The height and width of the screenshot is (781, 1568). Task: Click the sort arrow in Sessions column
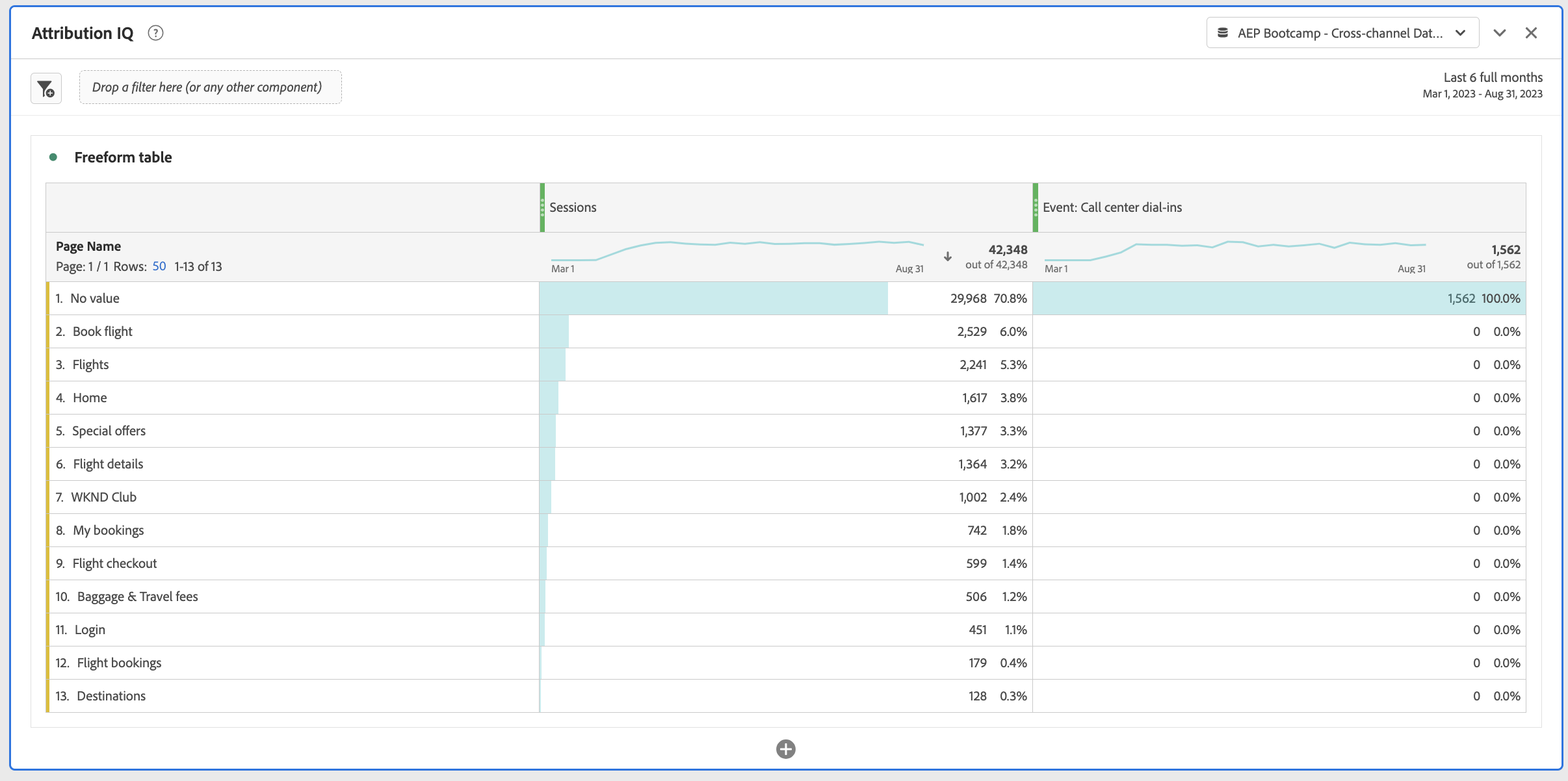948,257
